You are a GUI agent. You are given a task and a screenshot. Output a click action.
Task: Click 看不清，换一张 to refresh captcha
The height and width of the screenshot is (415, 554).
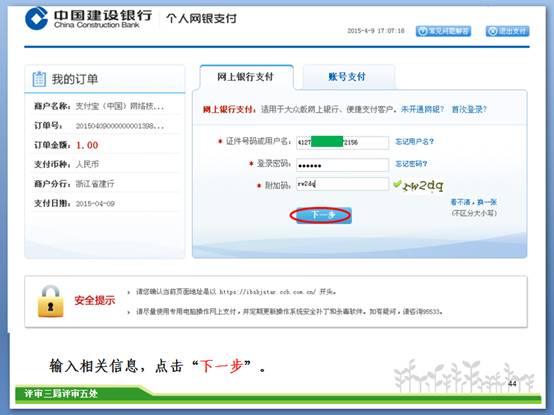473,202
